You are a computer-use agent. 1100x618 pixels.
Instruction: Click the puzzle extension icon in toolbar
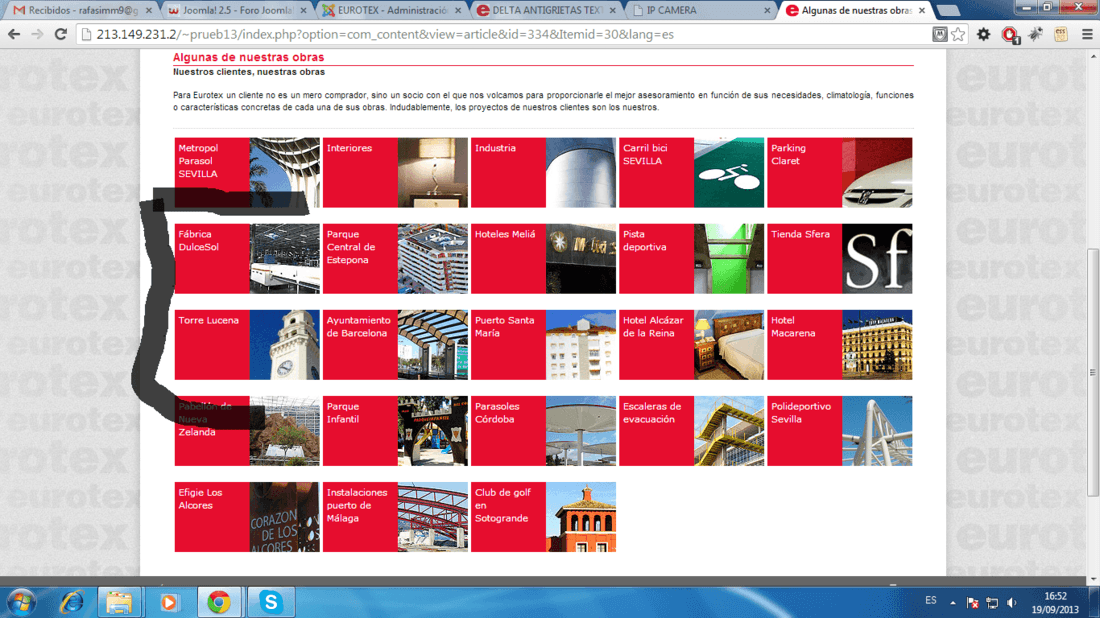pos(1035,34)
